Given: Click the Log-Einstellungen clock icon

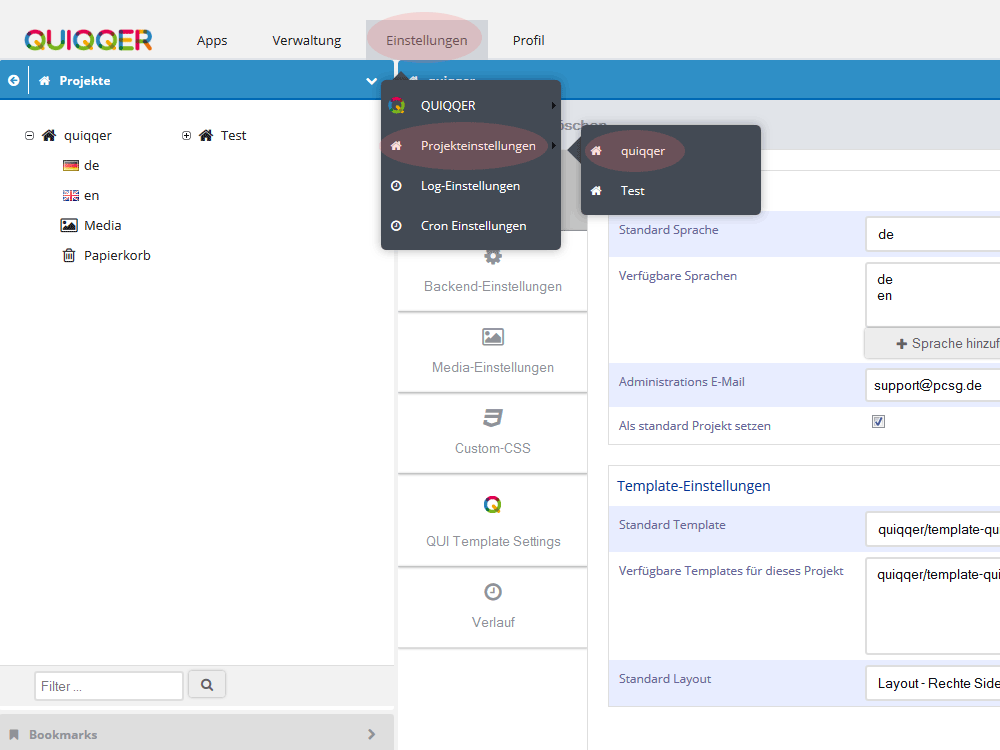Looking at the screenshot, I should pyautogui.click(x=396, y=186).
